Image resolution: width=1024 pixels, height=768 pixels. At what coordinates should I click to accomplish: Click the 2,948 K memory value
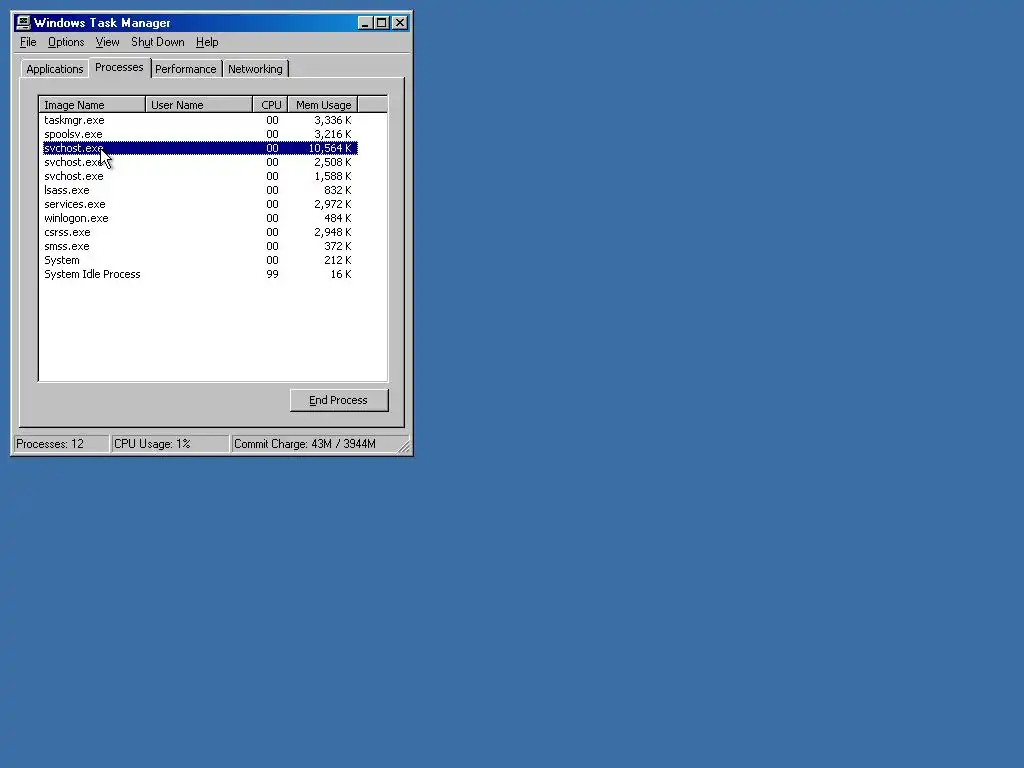pyautogui.click(x=332, y=232)
